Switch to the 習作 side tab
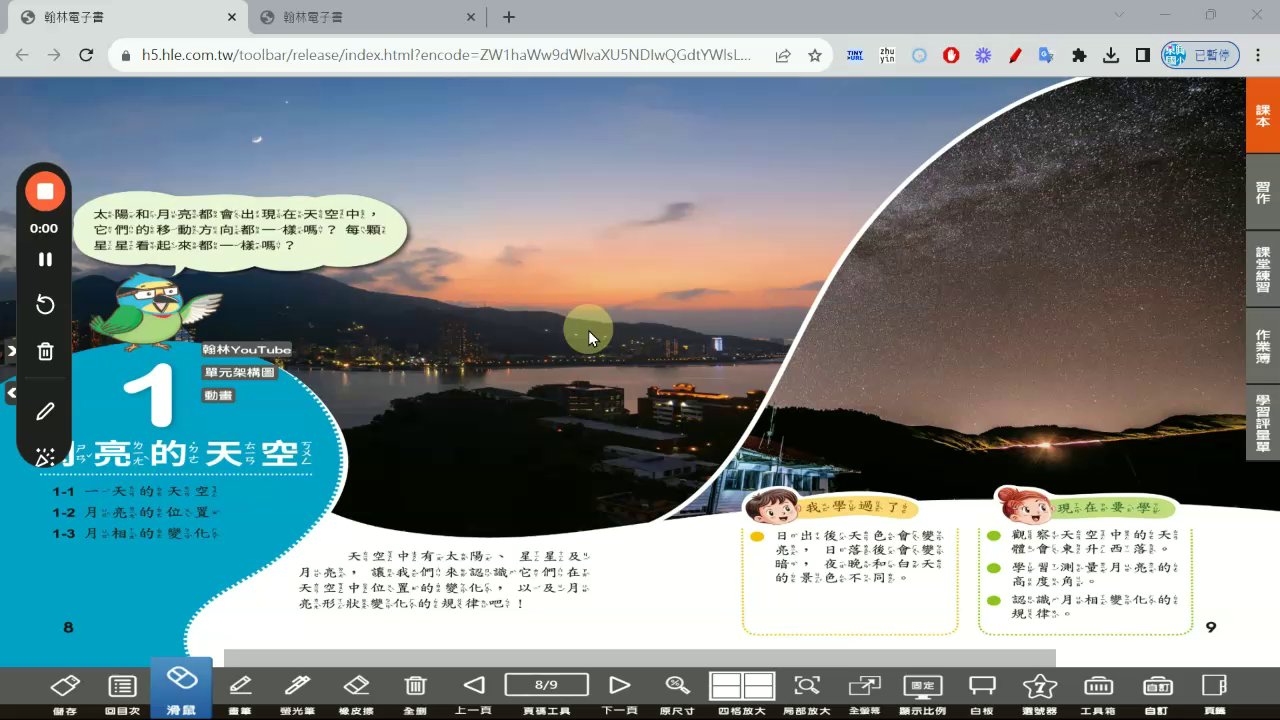Viewport: 1280px width, 720px height. click(1263, 192)
